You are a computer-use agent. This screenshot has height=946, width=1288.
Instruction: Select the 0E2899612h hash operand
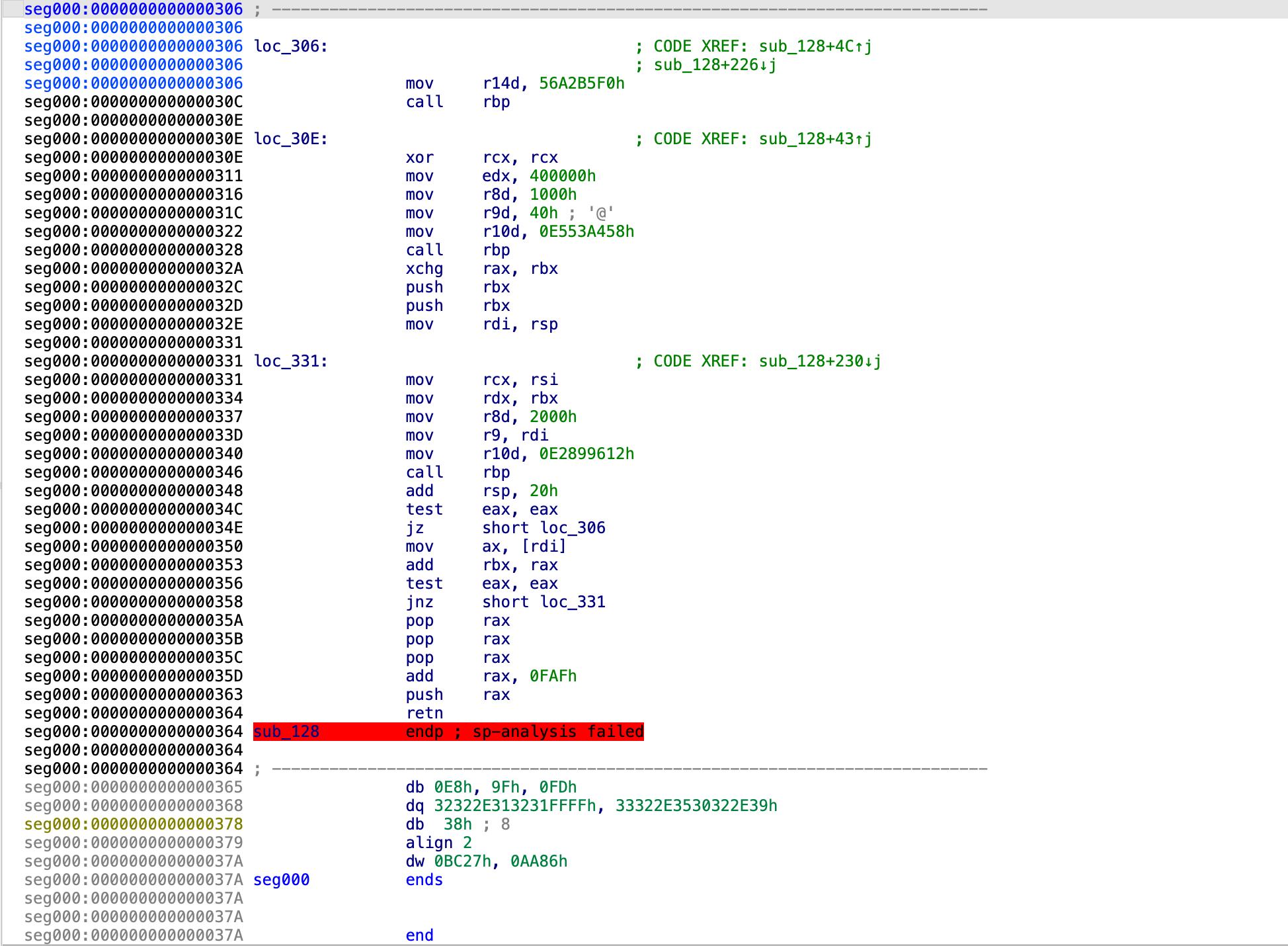[586, 454]
